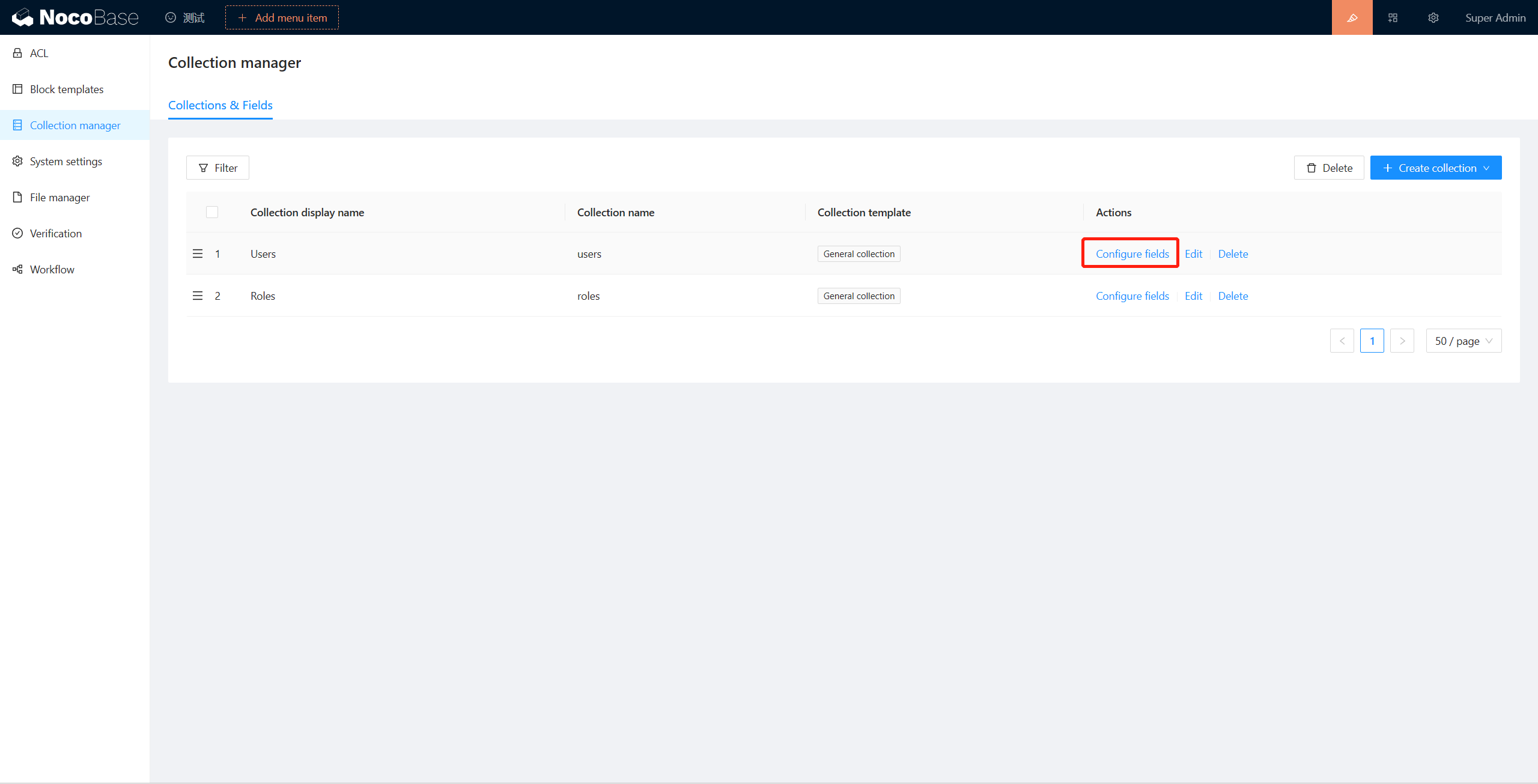
Task: Check the row checkbox for the Users collection
Action: pyautogui.click(x=212, y=254)
